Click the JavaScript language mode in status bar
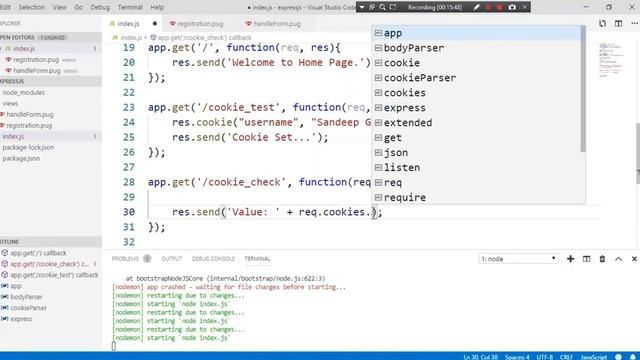 coord(594,357)
